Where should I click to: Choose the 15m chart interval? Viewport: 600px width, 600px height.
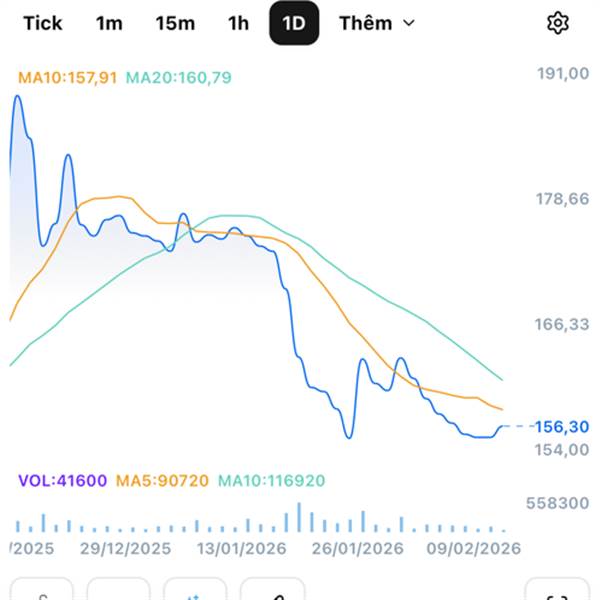click(175, 23)
